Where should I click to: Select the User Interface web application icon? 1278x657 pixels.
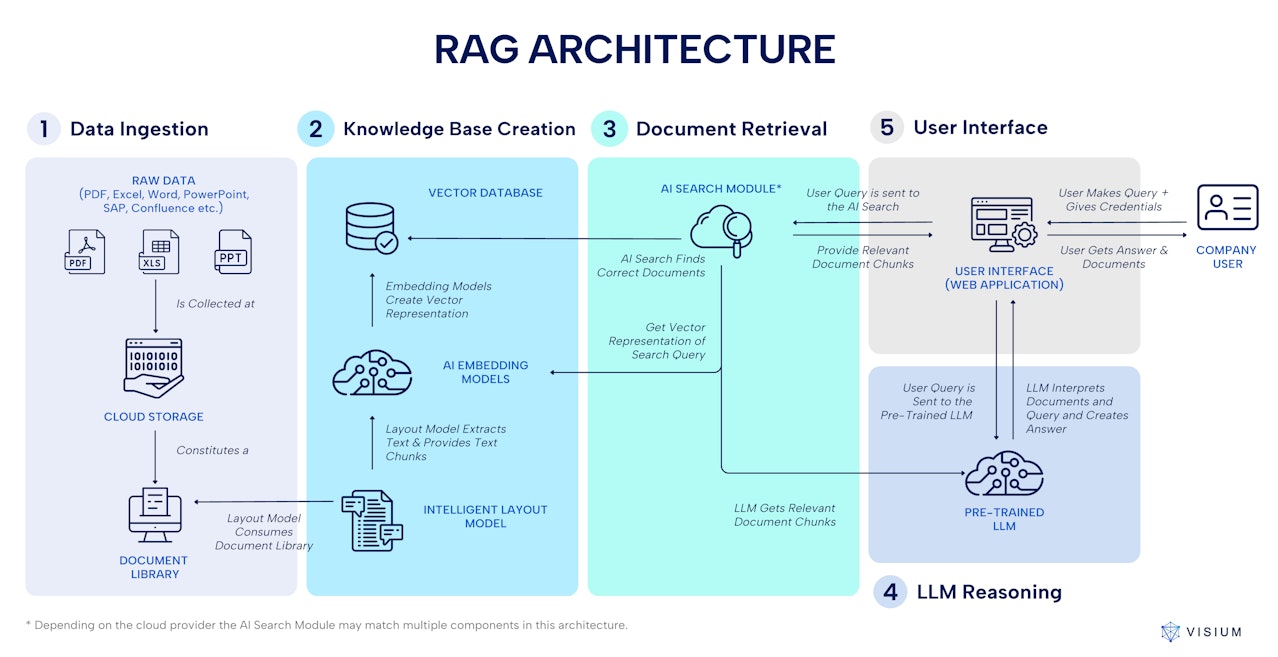coord(1003,225)
